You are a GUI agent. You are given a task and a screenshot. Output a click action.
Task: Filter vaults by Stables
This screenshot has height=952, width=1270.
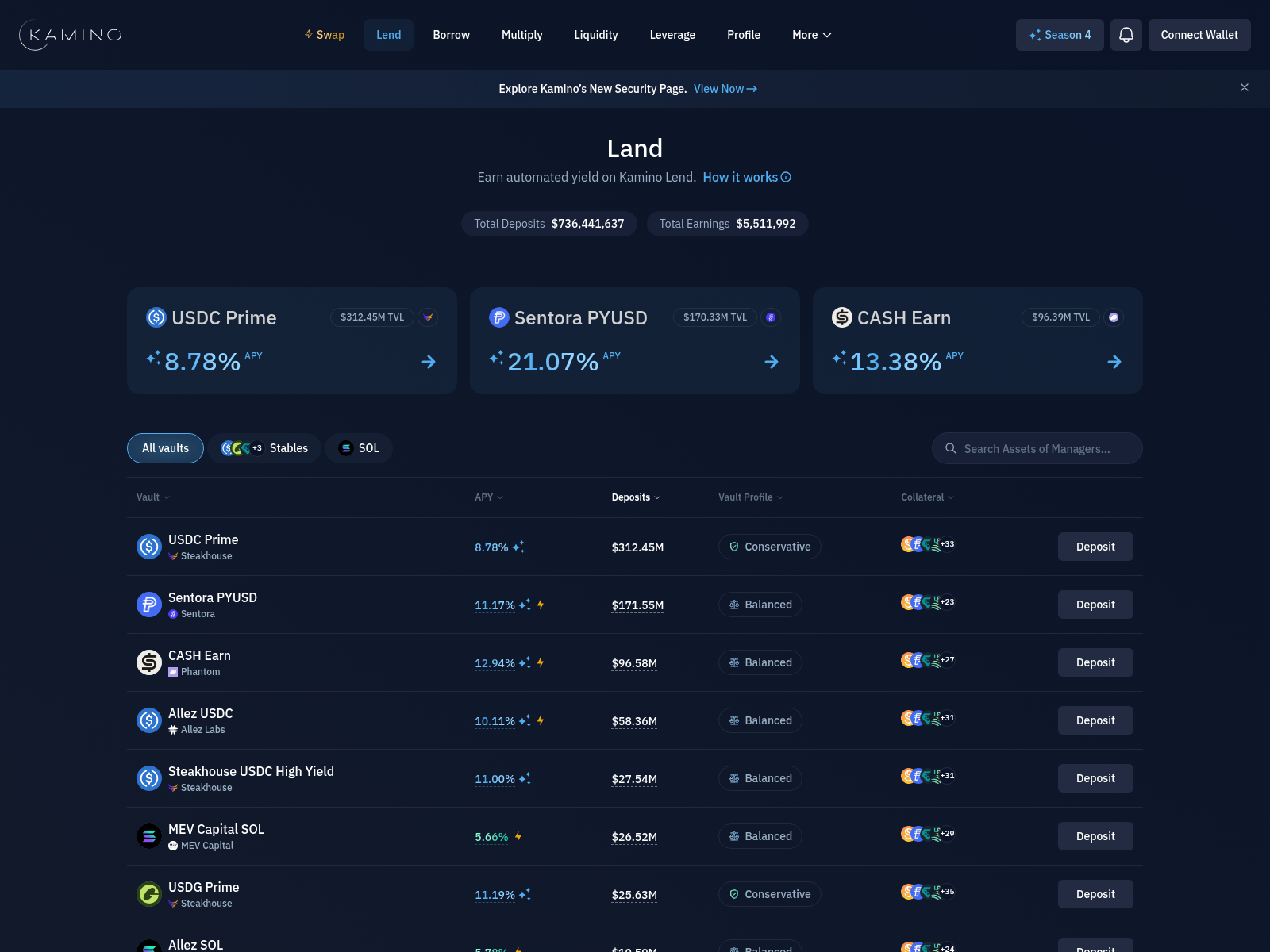(x=264, y=448)
